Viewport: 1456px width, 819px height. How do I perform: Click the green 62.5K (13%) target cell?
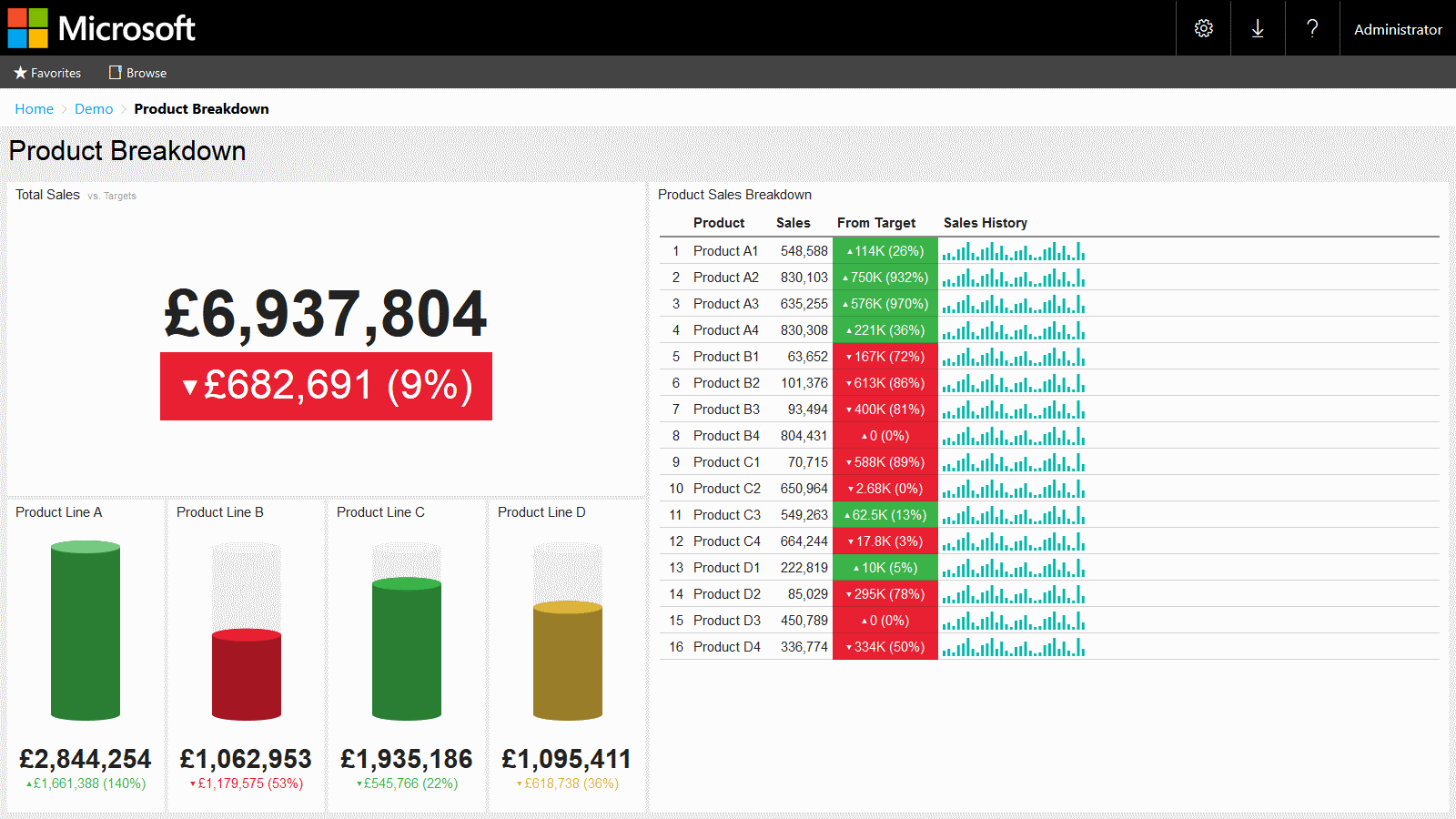pyautogui.click(x=885, y=515)
